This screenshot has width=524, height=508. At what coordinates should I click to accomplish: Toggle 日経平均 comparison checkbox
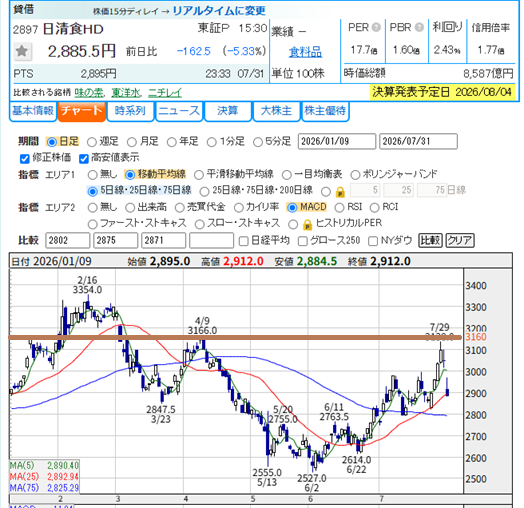click(x=244, y=241)
